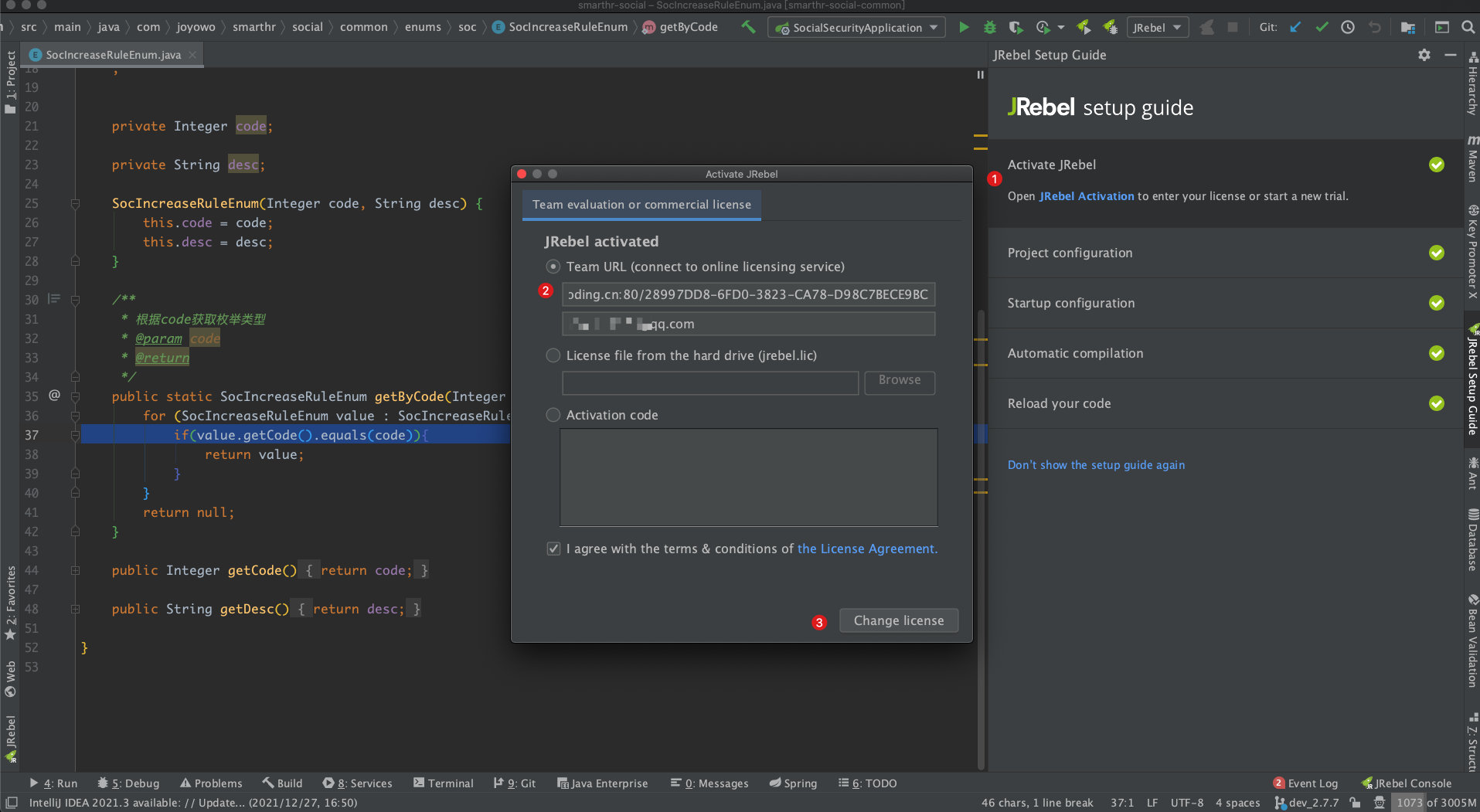Viewport: 1480px width, 812px height.
Task: Run the application with JRebel rocket icon
Action: click(x=1084, y=27)
